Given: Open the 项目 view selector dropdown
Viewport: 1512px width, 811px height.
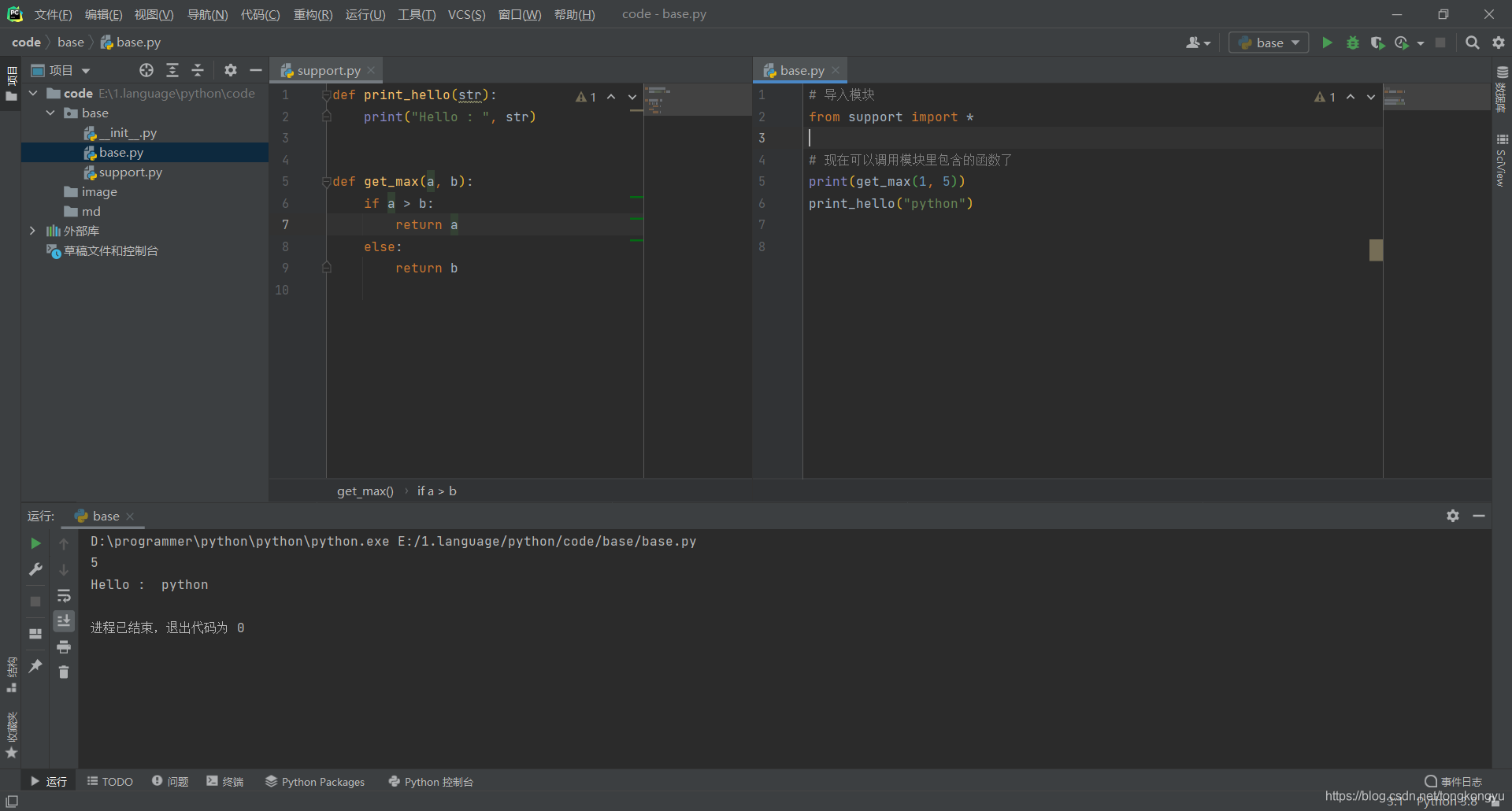Looking at the screenshot, I should 61,70.
